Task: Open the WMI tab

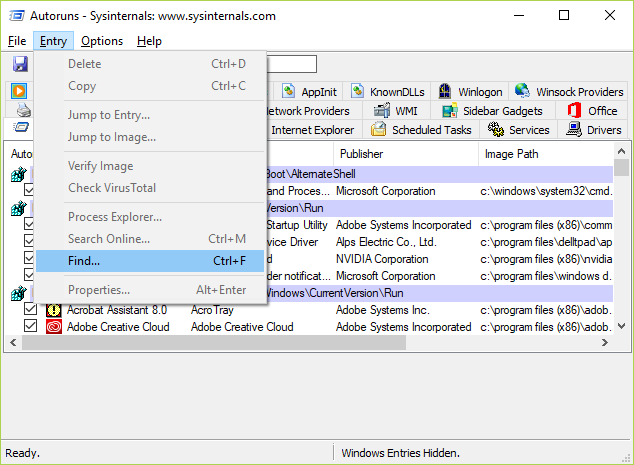Action: (x=395, y=111)
